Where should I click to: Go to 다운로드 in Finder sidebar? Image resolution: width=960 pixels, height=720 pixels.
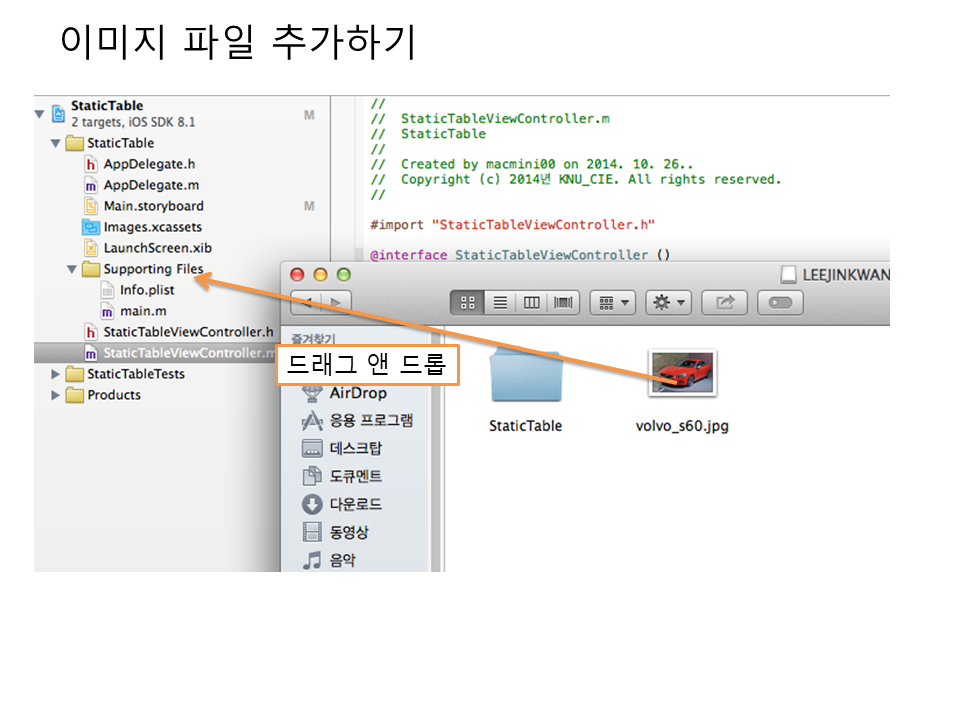[x=355, y=505]
